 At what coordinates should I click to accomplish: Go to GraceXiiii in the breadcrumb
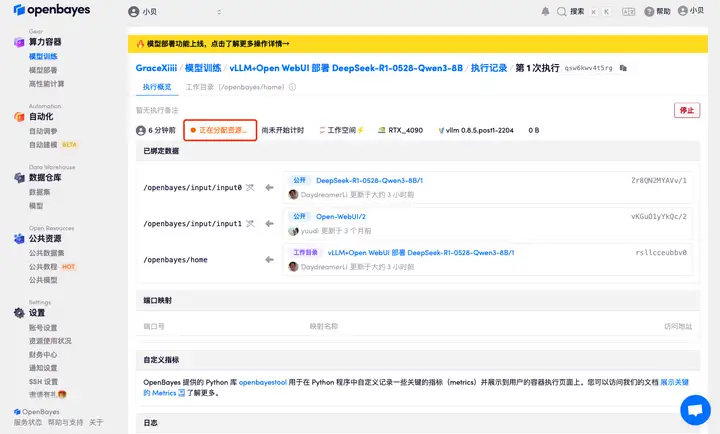(x=156, y=68)
